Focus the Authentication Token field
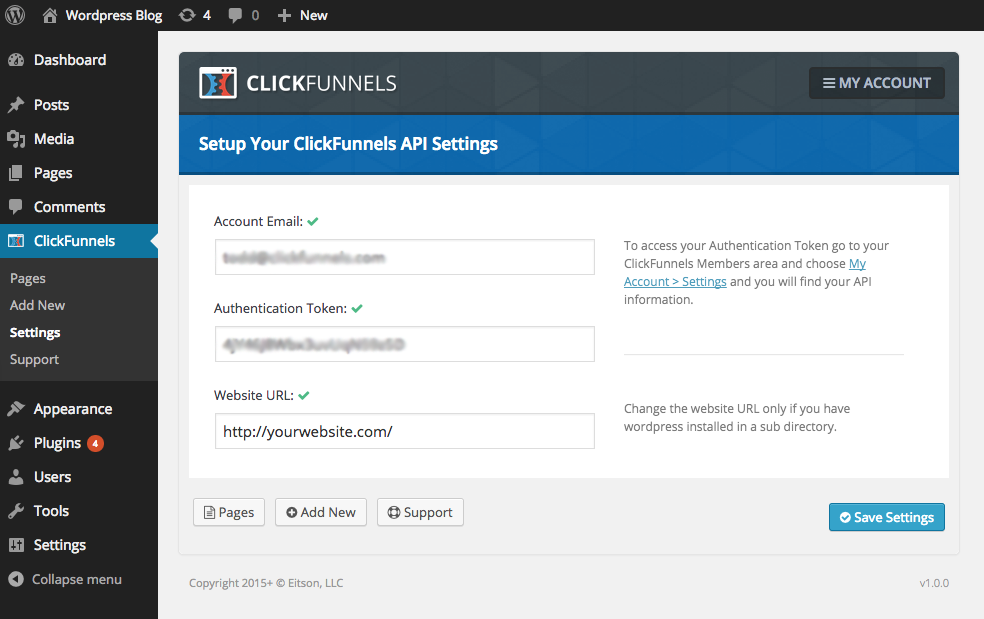Screen dimensions: 984x619 coord(404,344)
